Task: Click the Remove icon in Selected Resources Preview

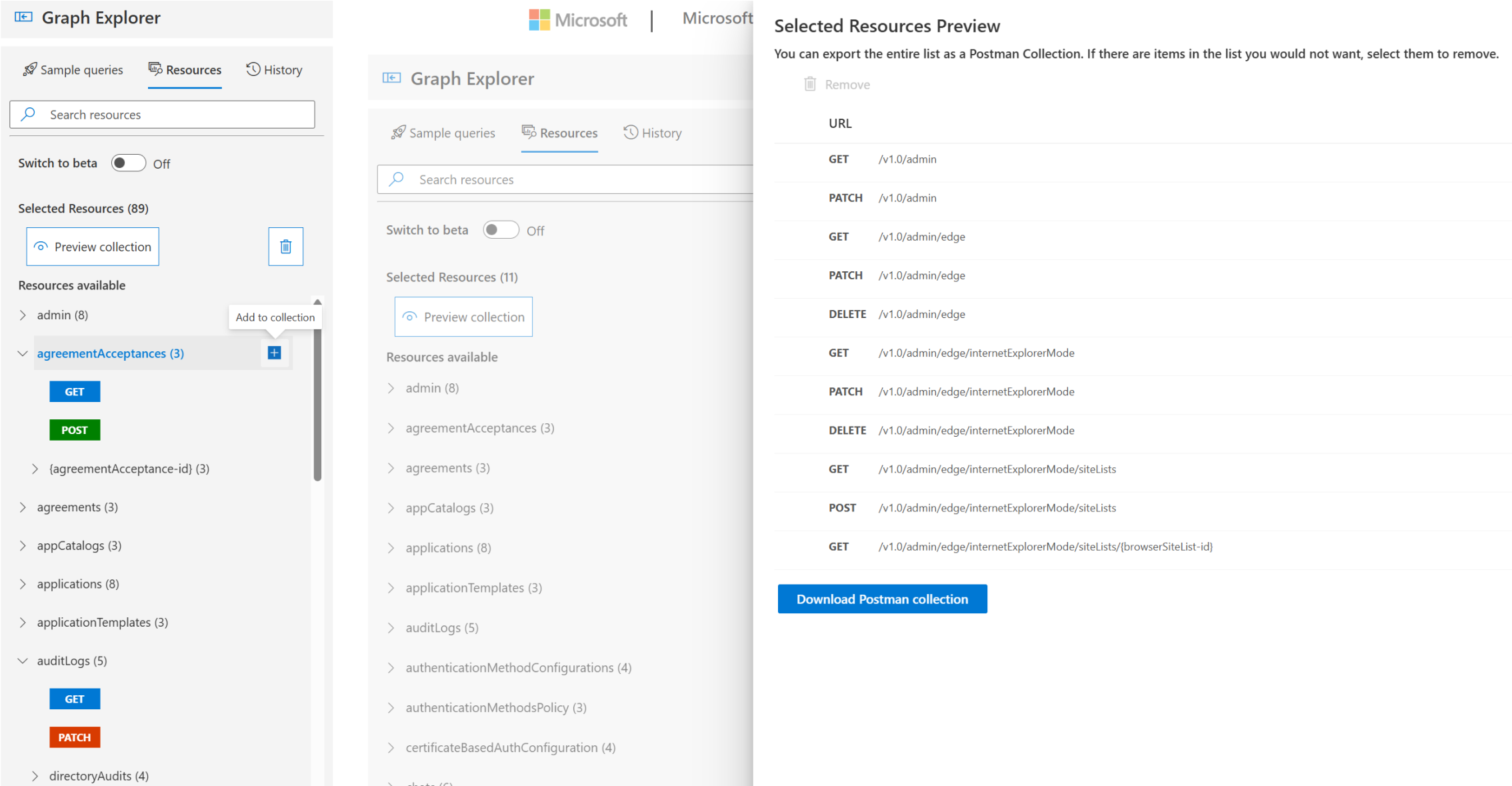Action: [811, 84]
